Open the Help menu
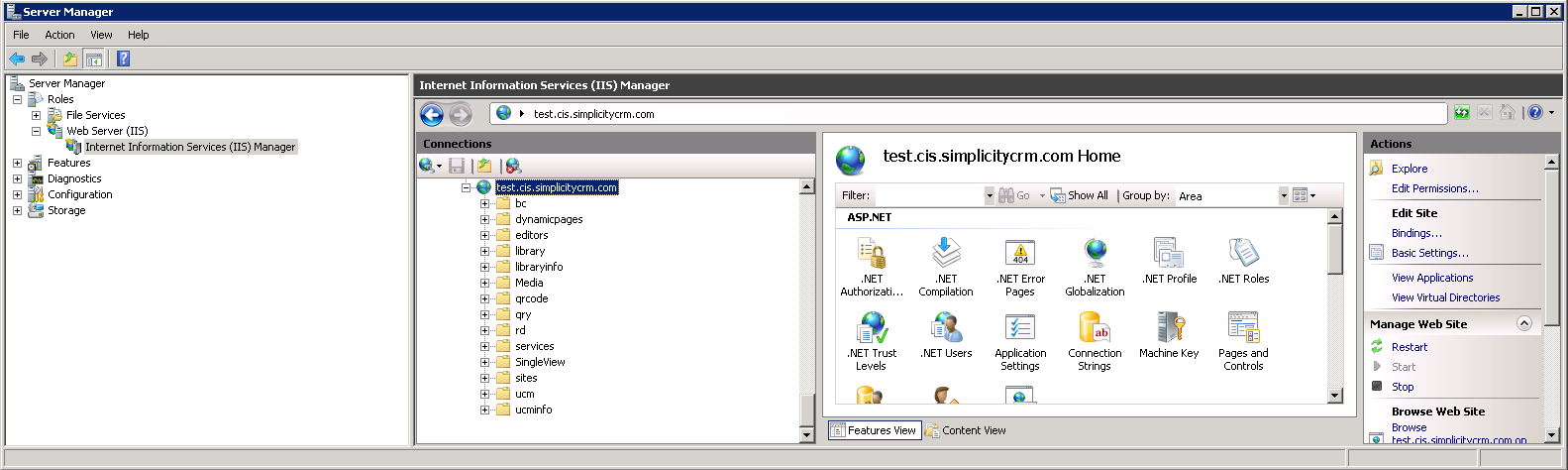The width and height of the screenshot is (1568, 470). coord(139,35)
